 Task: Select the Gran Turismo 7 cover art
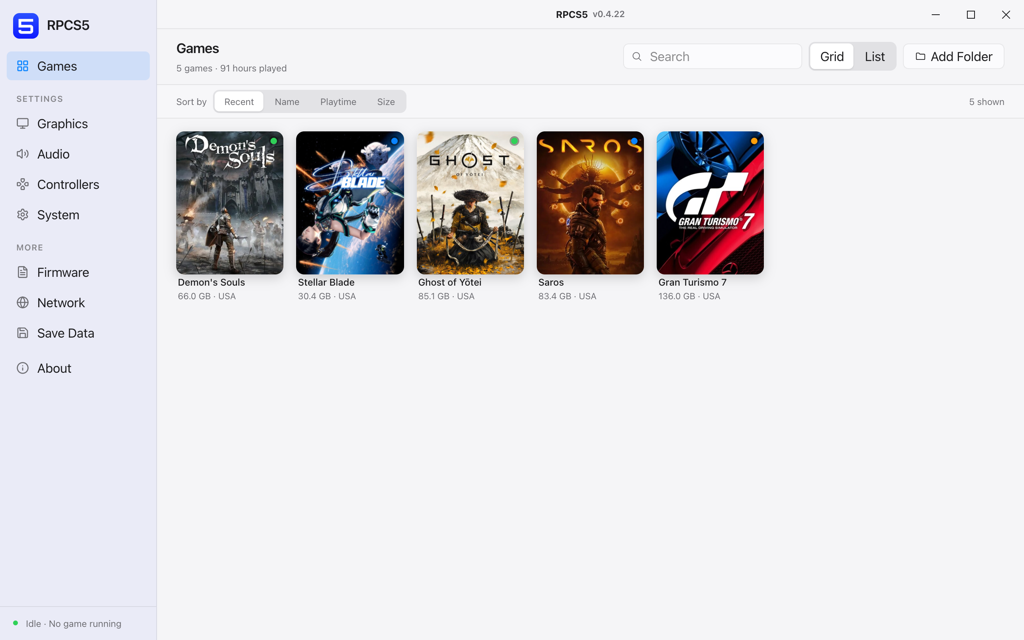coord(711,202)
